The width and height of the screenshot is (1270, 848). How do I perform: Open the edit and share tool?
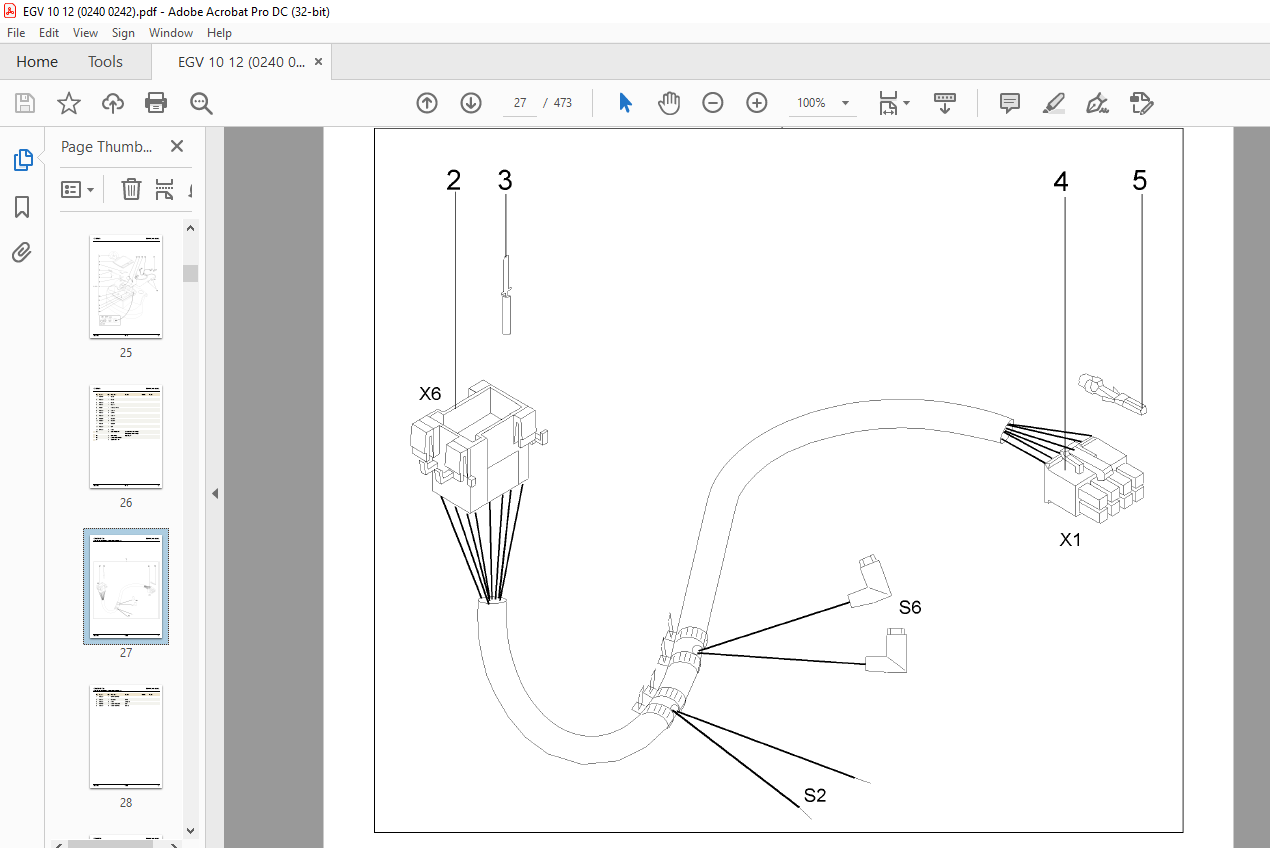(x=1141, y=103)
